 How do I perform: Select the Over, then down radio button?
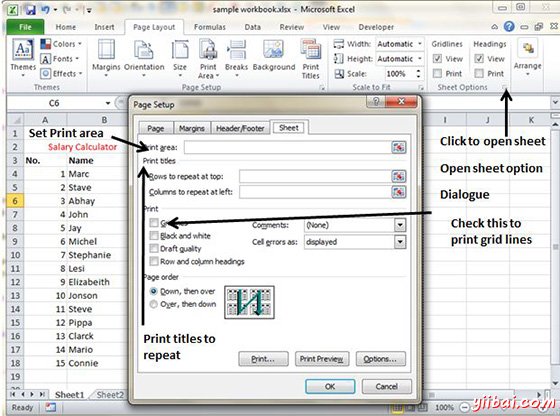coord(154,304)
